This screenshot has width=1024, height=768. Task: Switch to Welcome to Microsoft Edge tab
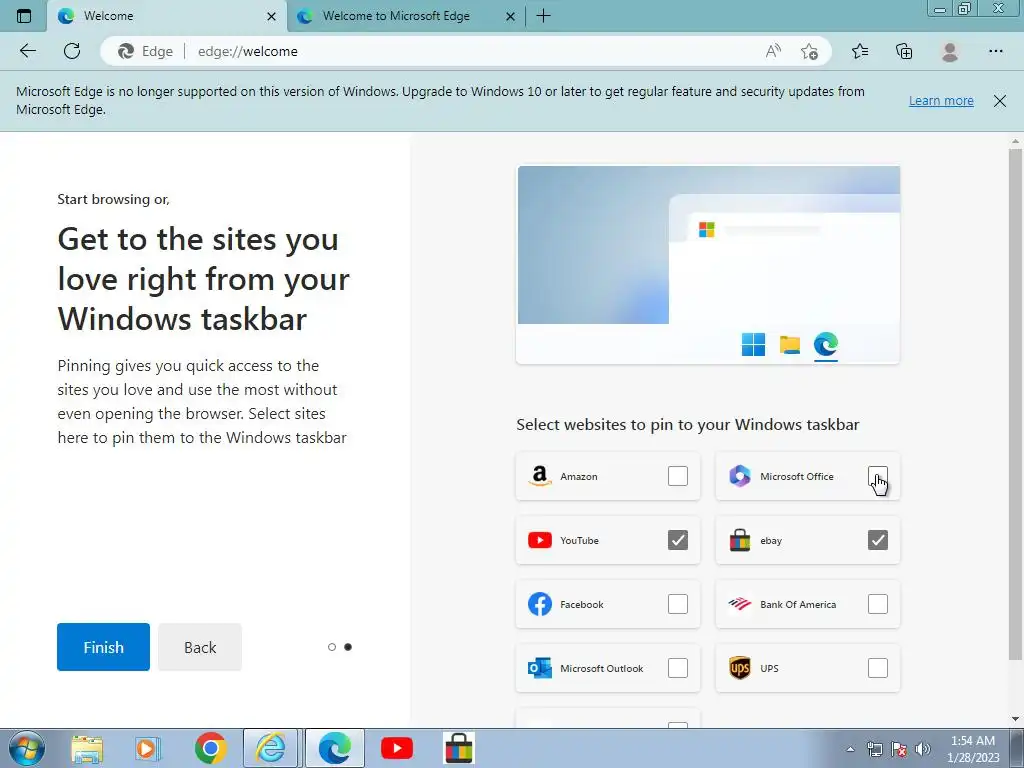click(x=406, y=16)
